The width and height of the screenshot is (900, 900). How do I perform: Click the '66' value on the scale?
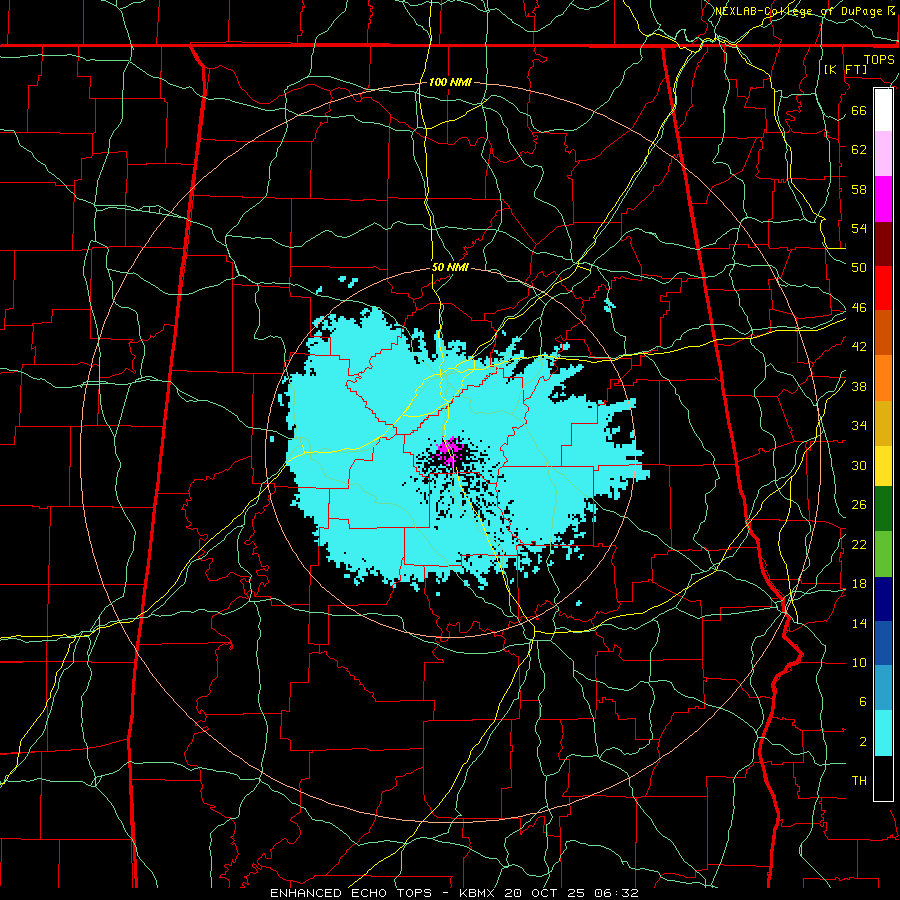[859, 110]
